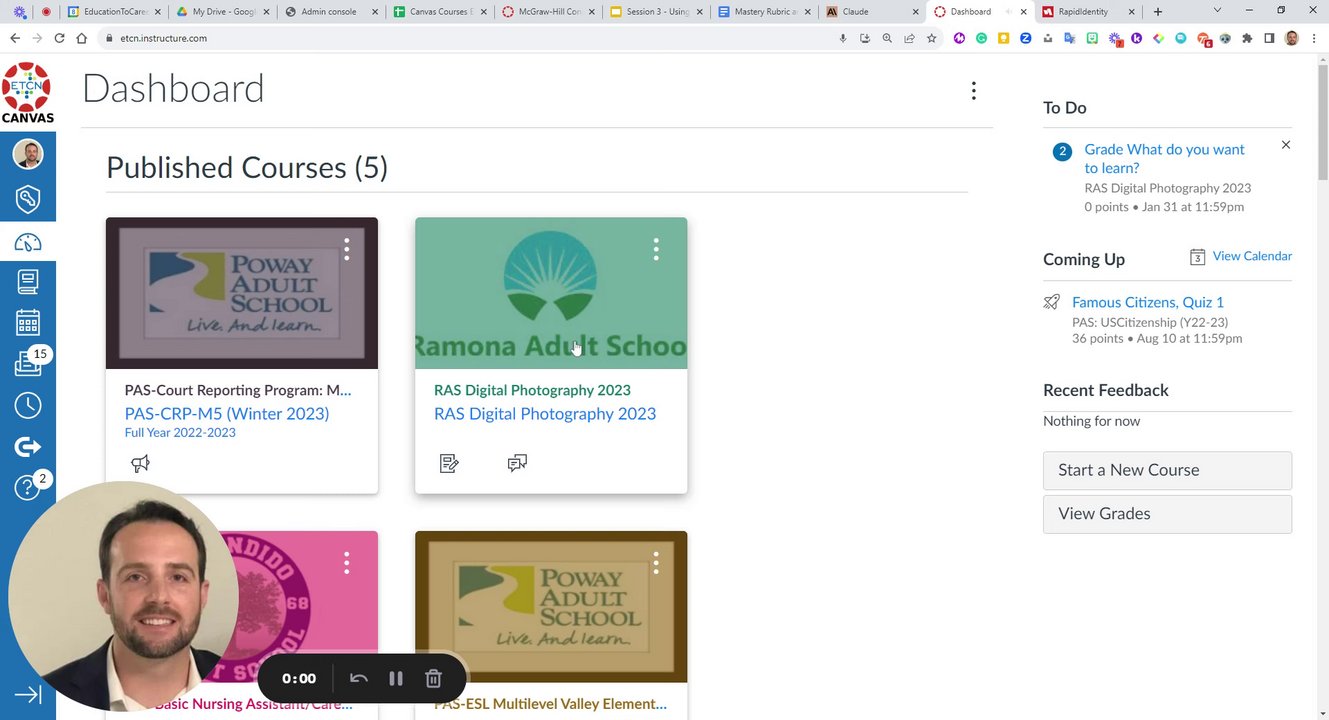
Task: Restart the recording with the undo arrow
Action: coord(358,679)
